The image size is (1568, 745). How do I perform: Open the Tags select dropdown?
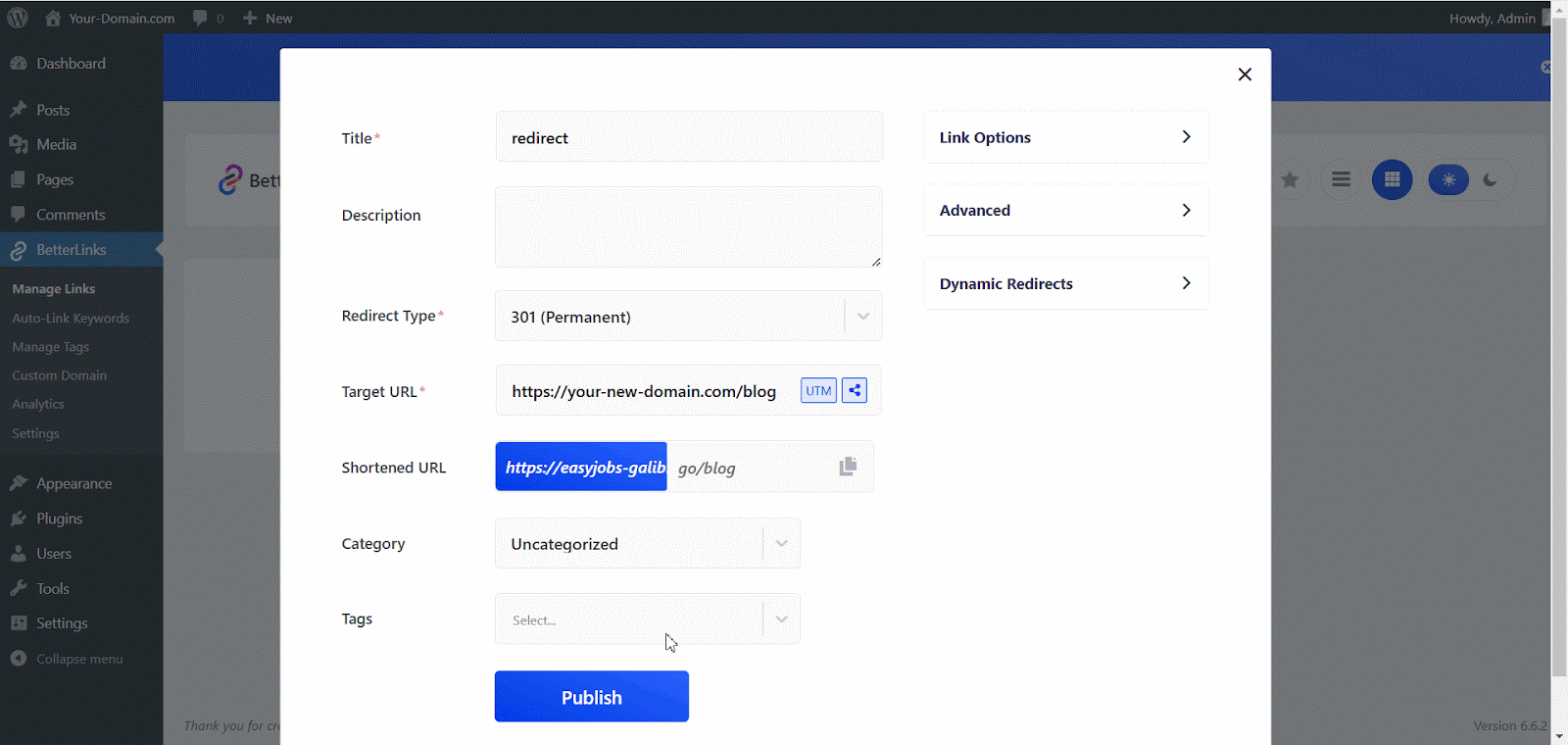point(648,619)
